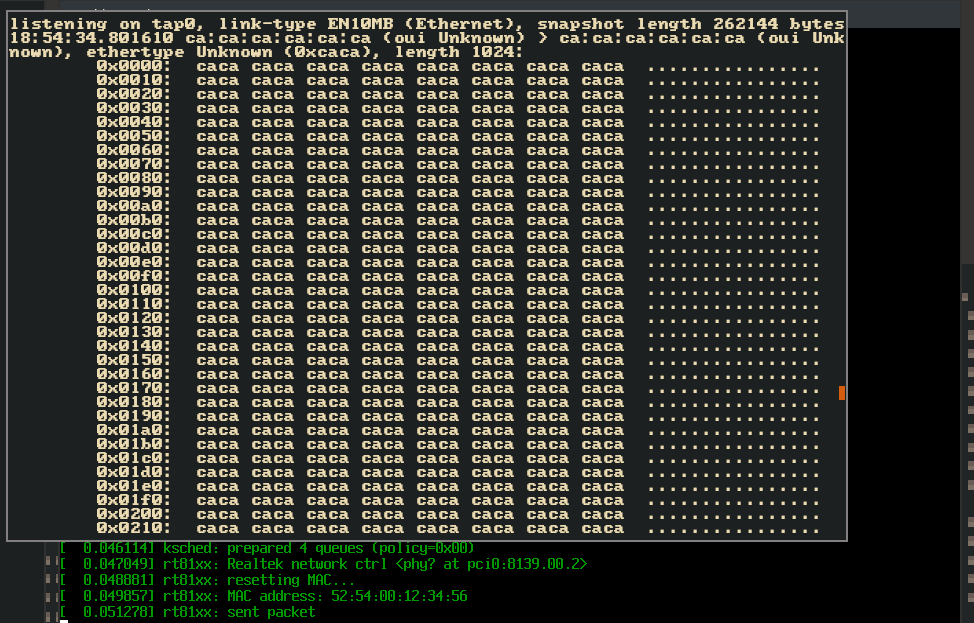Select hex dump offset 0x0170:

134,389
